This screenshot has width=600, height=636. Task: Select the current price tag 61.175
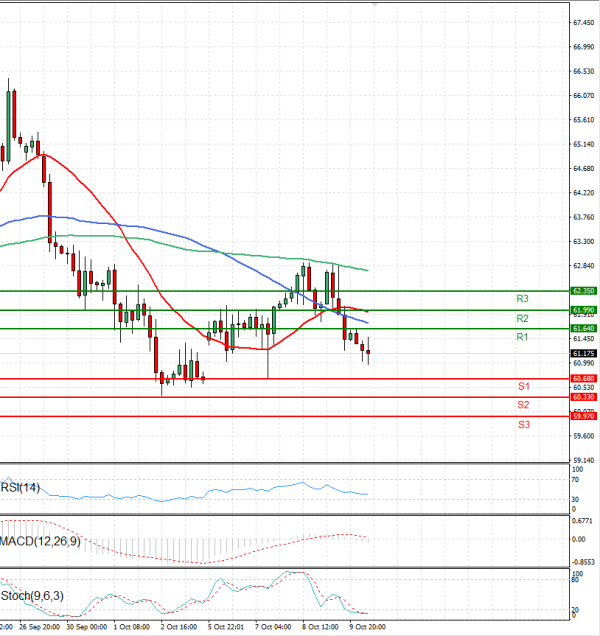click(x=583, y=353)
